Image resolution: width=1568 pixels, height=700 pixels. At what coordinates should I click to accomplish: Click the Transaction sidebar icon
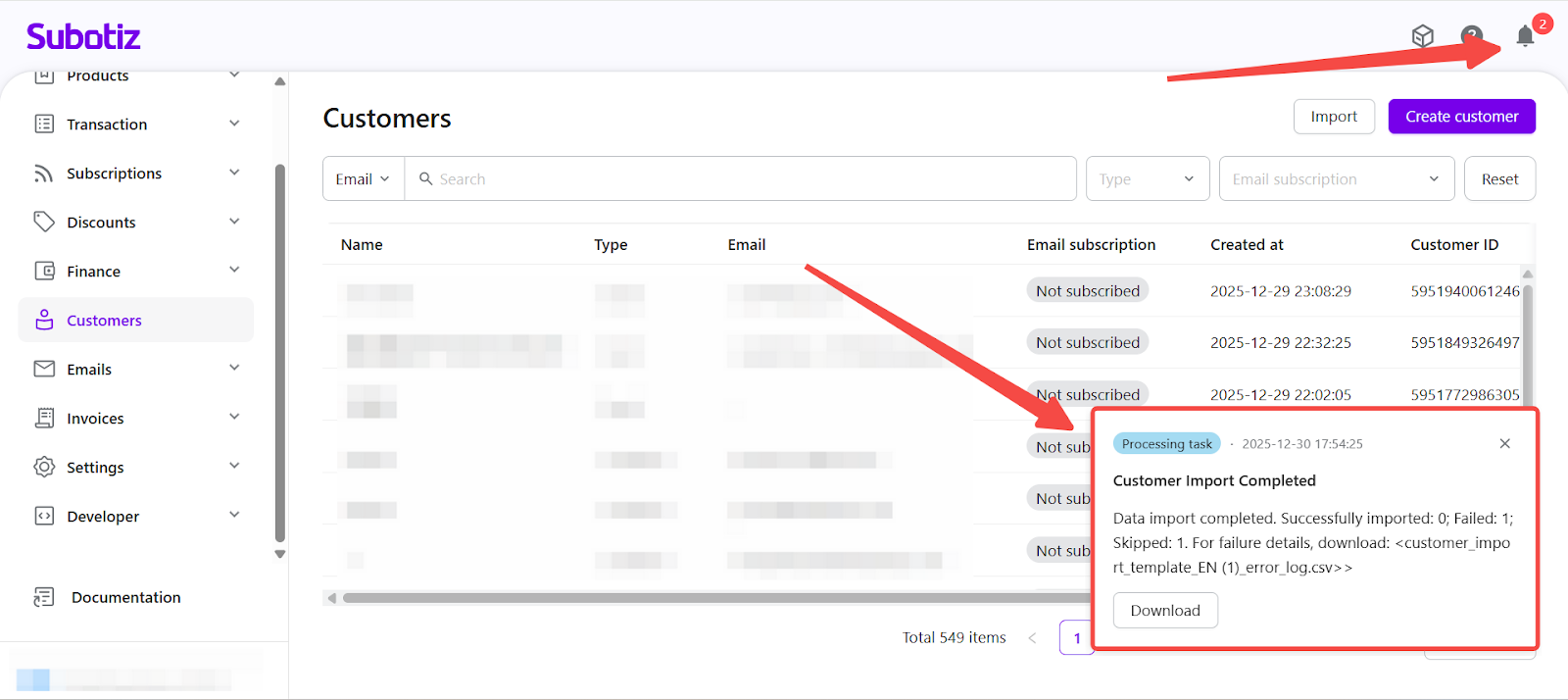point(44,124)
